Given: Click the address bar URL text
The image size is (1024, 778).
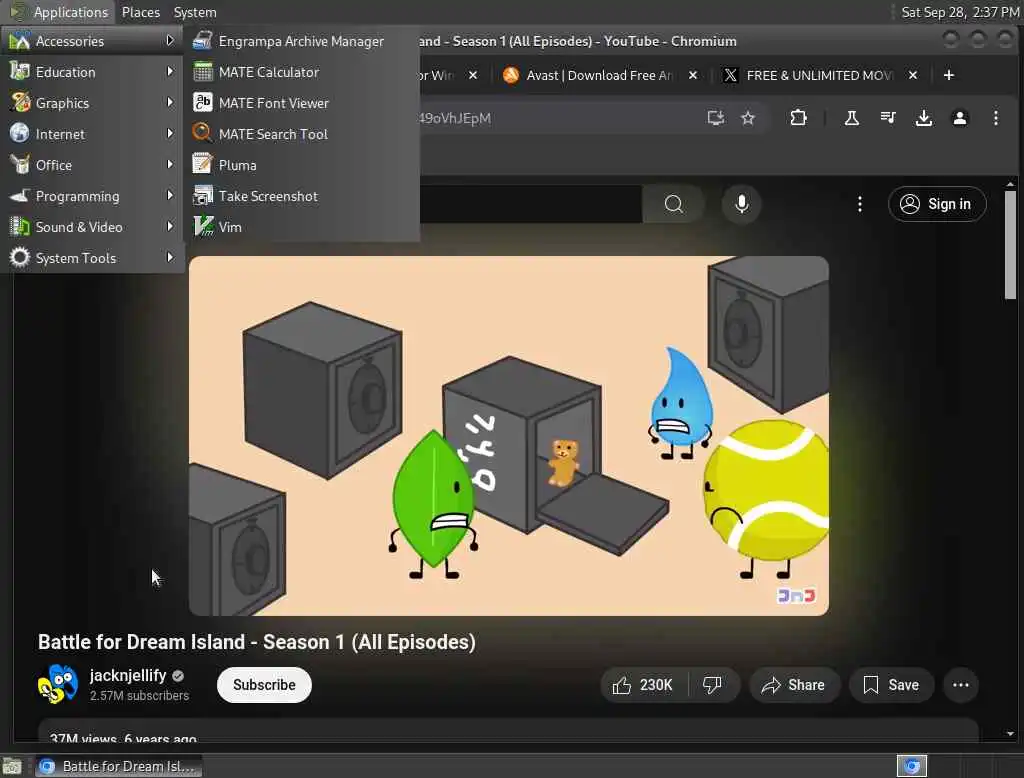Looking at the screenshot, I should click(455, 118).
